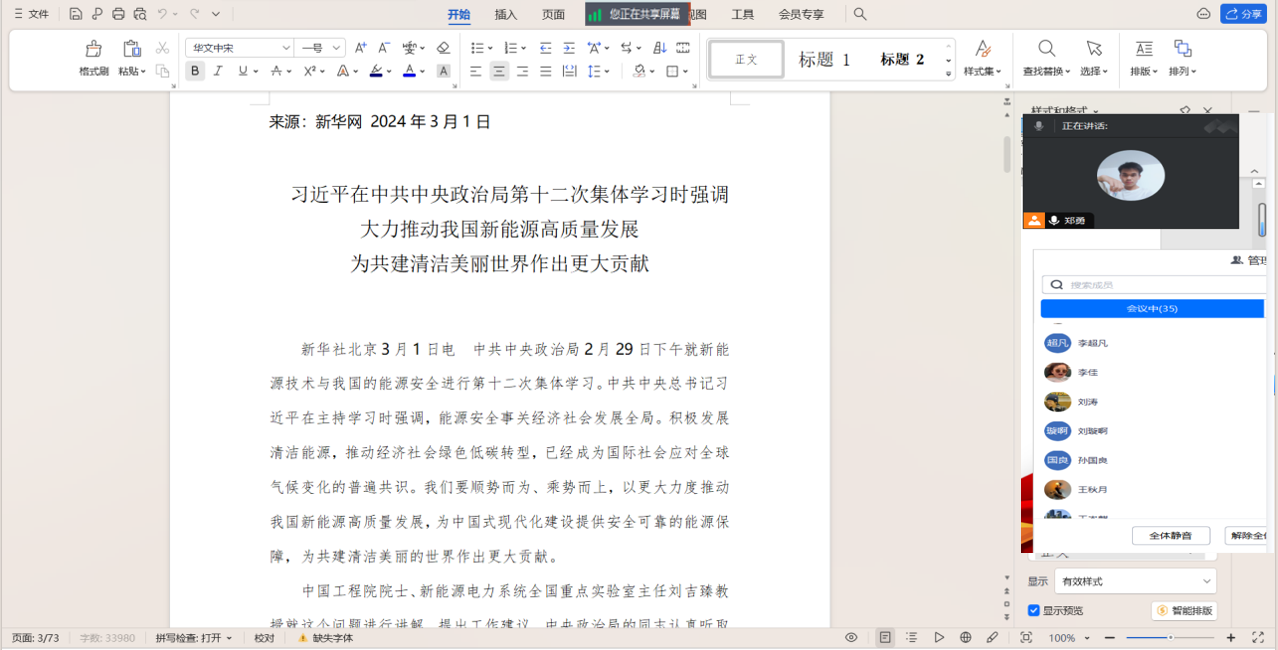Expand the 有效样式 display dropdown
This screenshot has height=650, width=1278.
click(x=1135, y=581)
